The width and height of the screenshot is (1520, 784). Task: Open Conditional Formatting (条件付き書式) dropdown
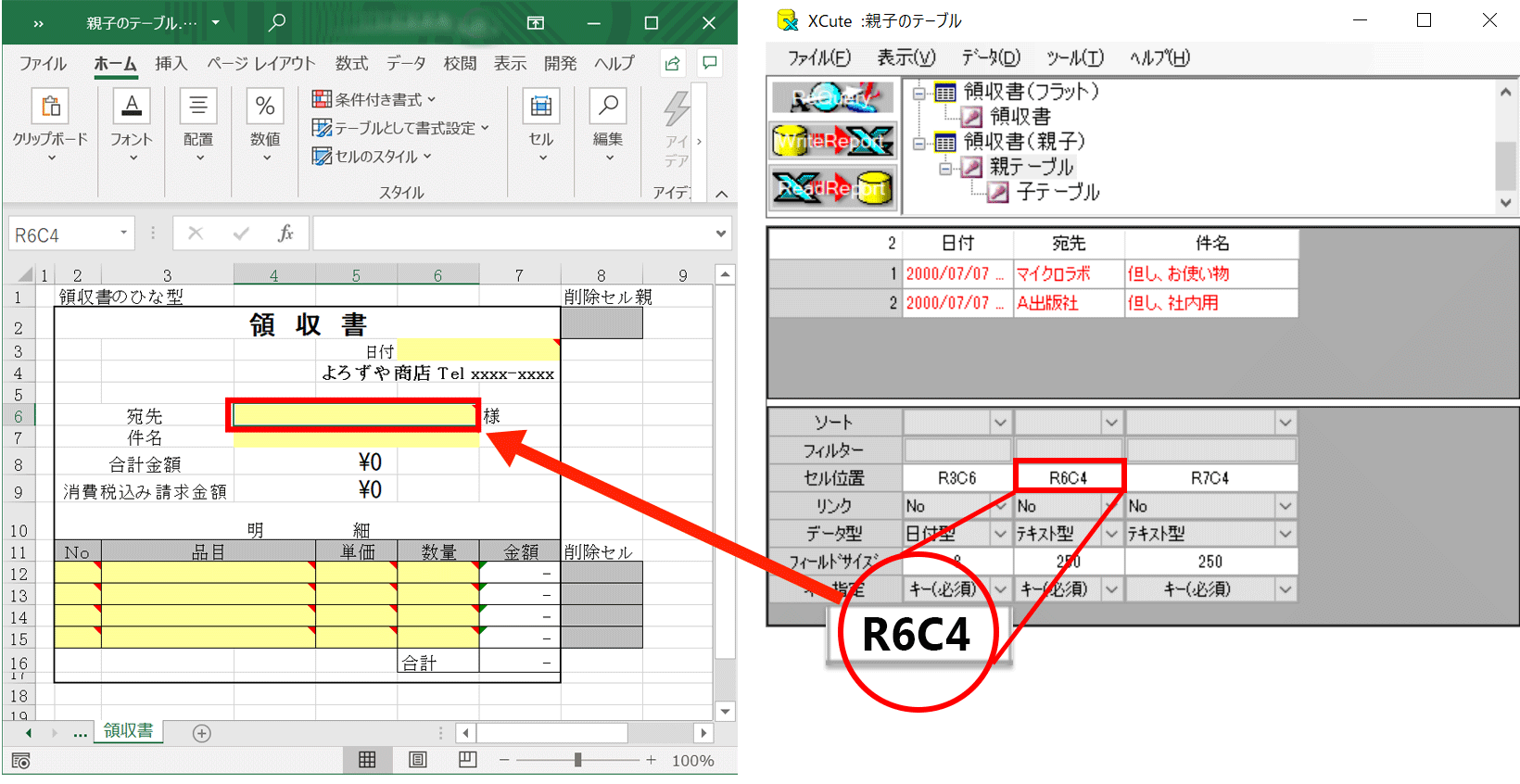374,99
